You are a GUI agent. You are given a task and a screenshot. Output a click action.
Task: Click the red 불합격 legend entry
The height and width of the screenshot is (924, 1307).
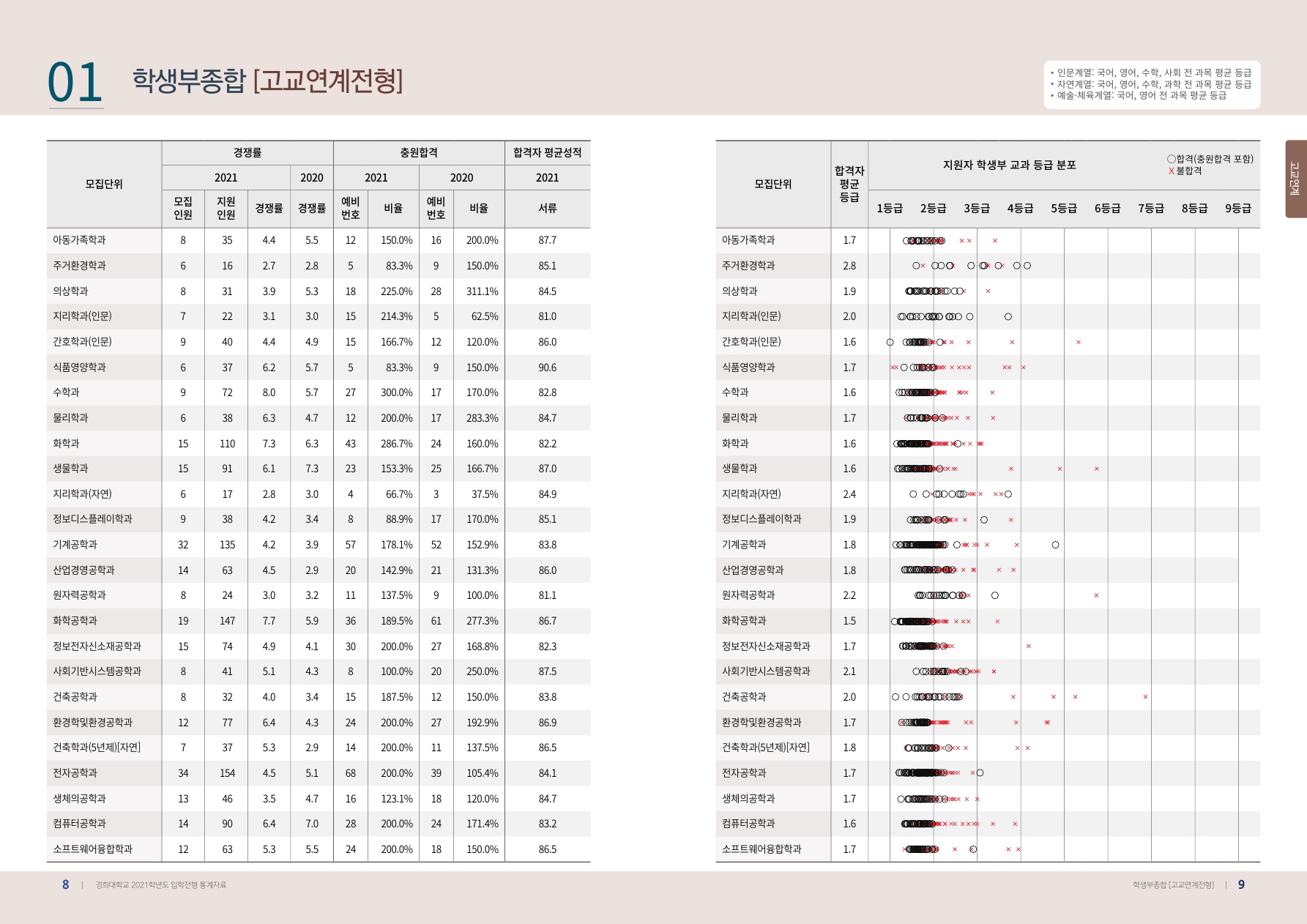point(1185,171)
